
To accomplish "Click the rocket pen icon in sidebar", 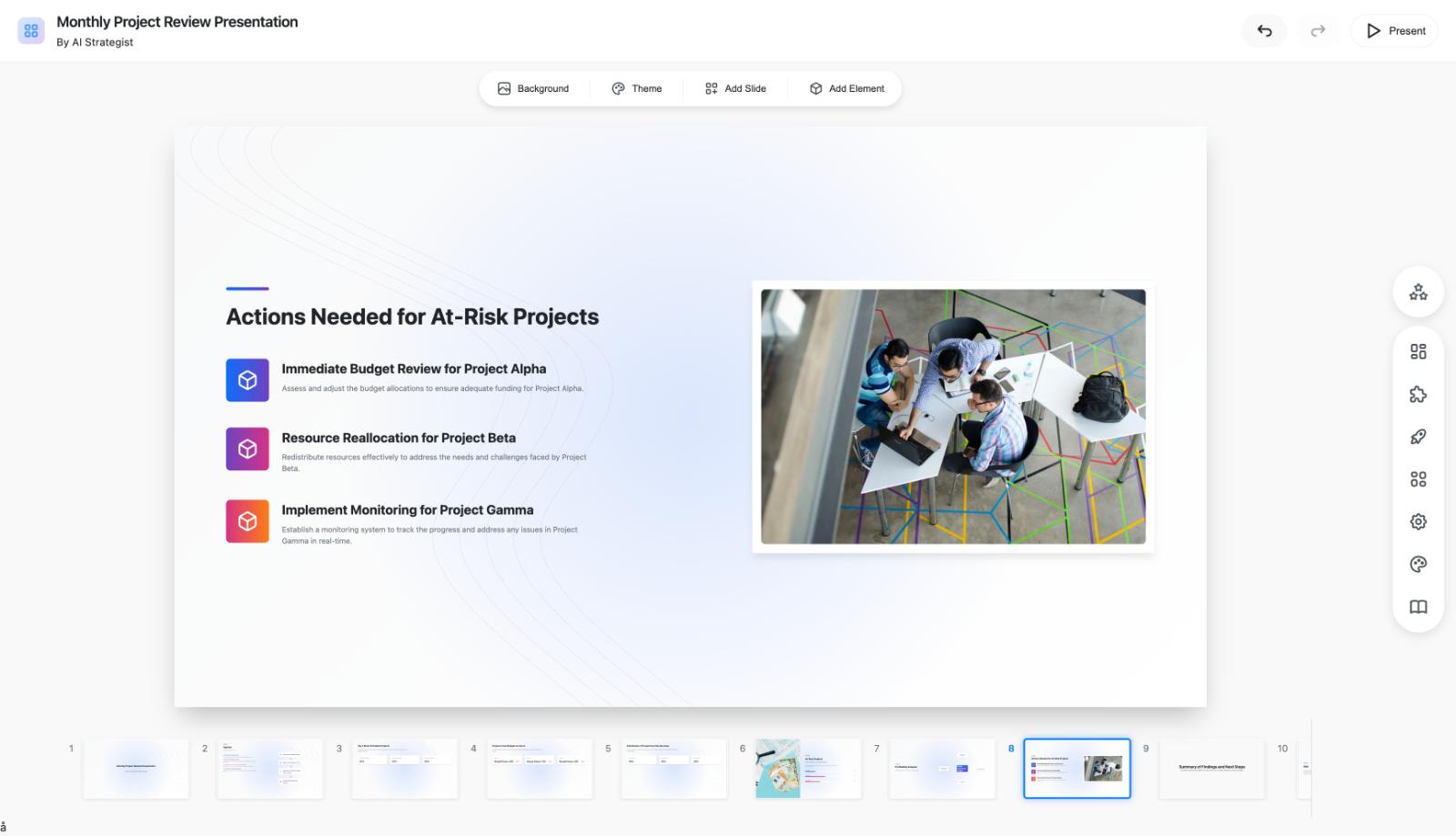I will (x=1417, y=437).
